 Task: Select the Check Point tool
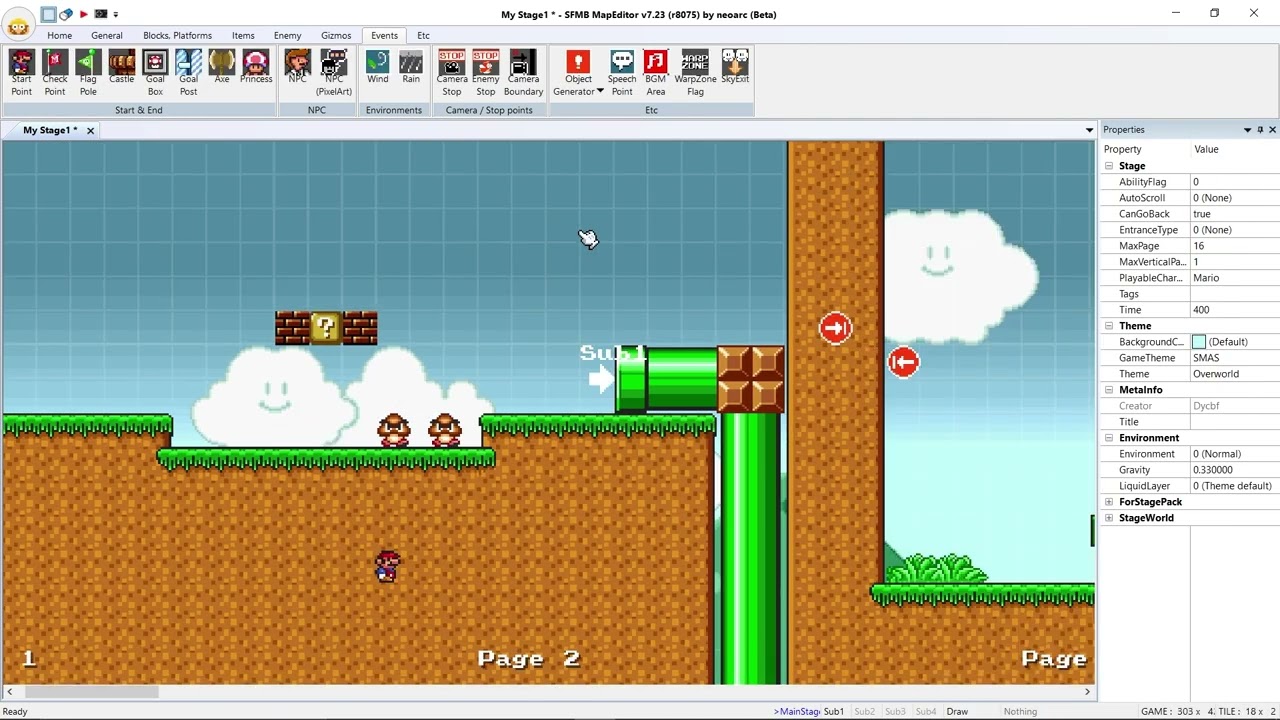(x=55, y=73)
